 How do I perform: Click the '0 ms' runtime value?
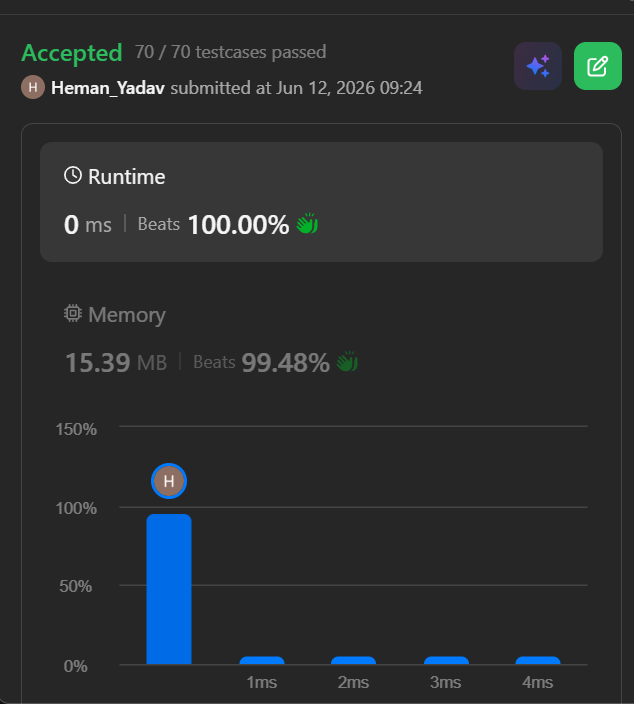point(88,224)
